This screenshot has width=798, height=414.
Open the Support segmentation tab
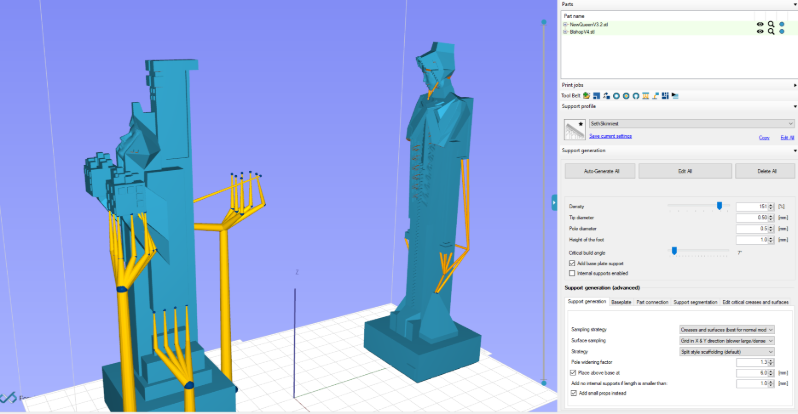[695, 302]
